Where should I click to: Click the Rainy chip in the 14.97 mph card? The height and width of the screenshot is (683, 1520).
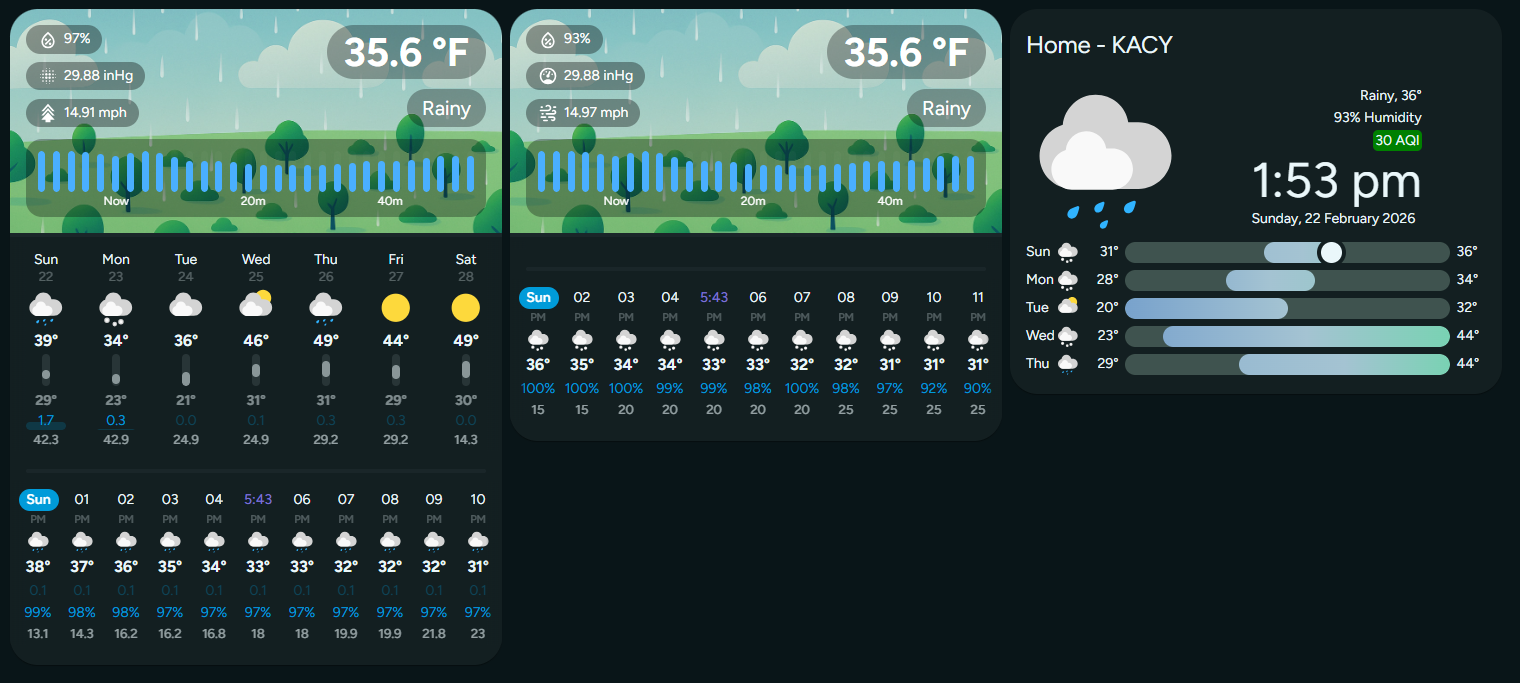(946, 108)
